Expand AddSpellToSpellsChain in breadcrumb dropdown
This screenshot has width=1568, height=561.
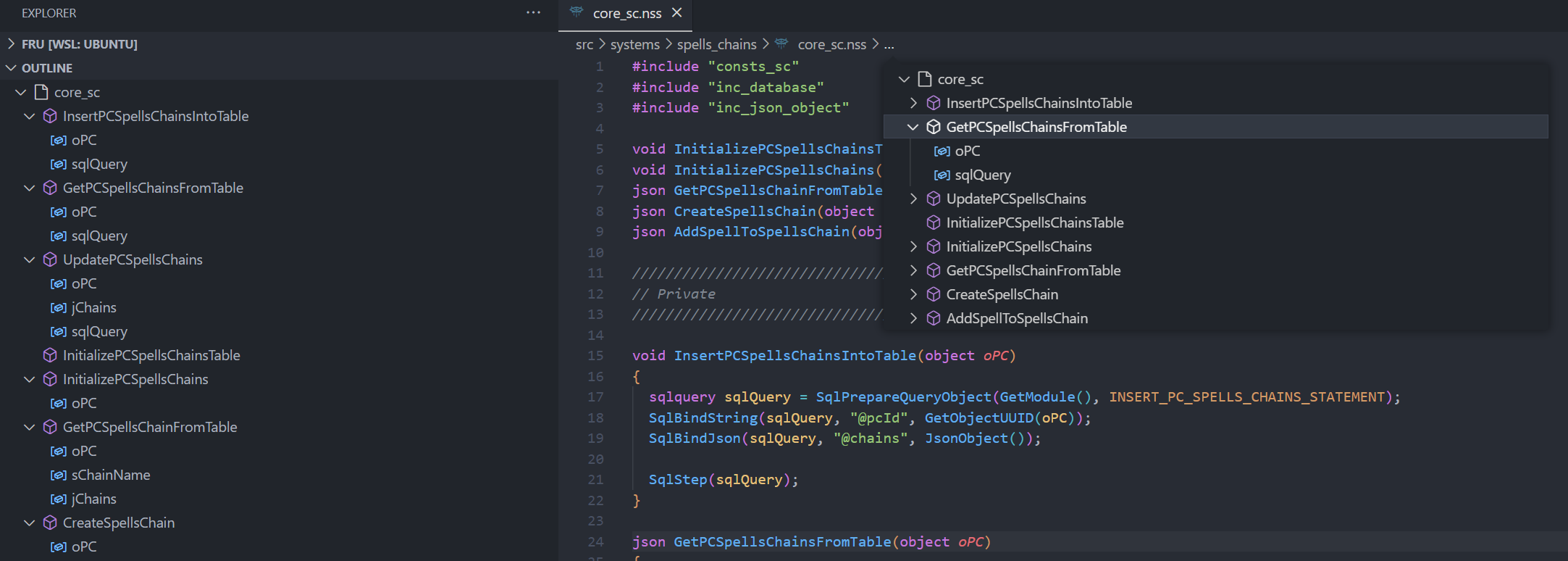pos(913,318)
